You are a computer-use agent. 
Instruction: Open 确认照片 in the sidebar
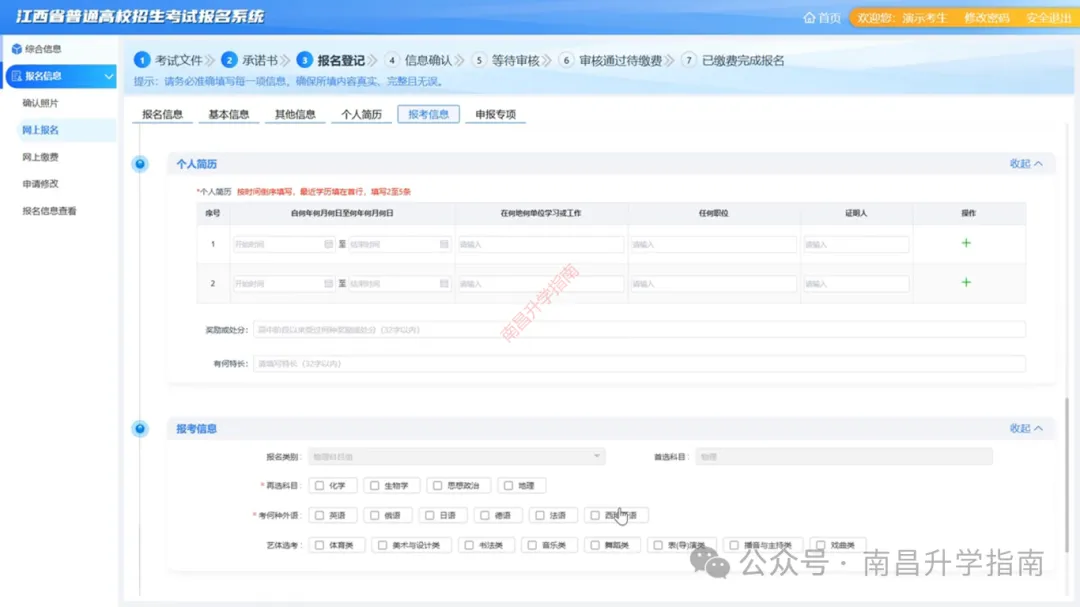41,103
